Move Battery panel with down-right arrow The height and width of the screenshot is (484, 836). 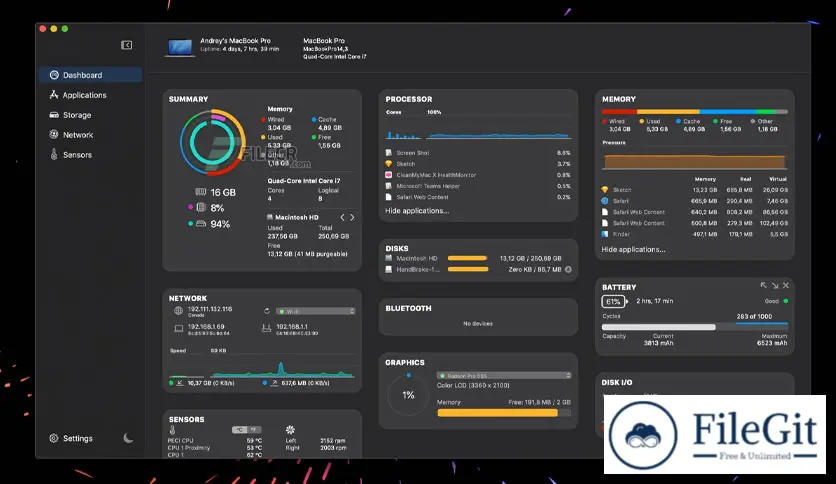[x=775, y=286]
